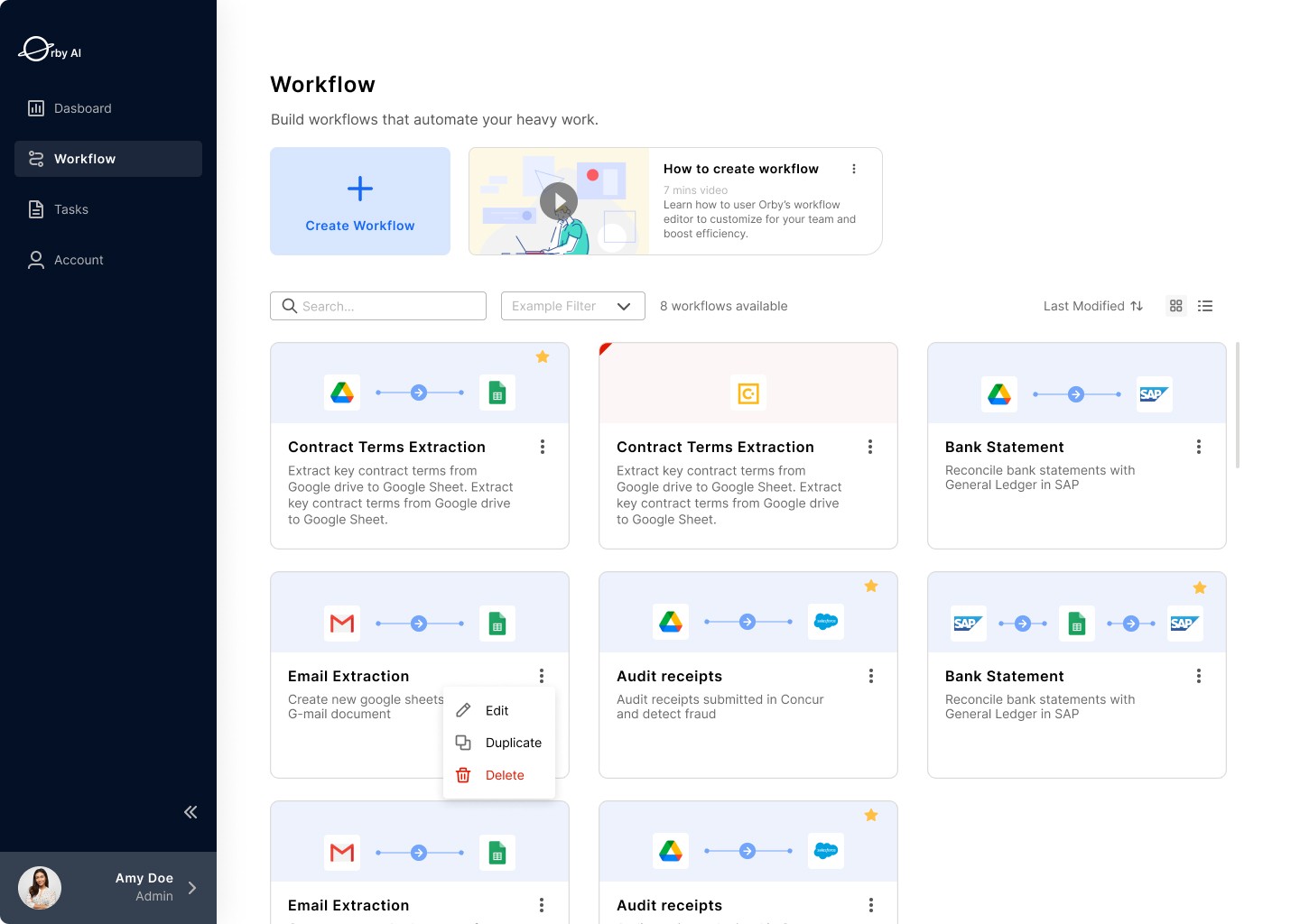1300x924 pixels.
Task: Click the yellow C icon on flagged contract card
Action: (x=748, y=393)
